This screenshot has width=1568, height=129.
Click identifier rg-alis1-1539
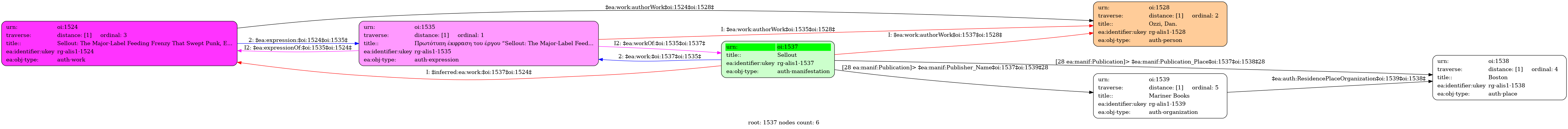[x=1167, y=103]
